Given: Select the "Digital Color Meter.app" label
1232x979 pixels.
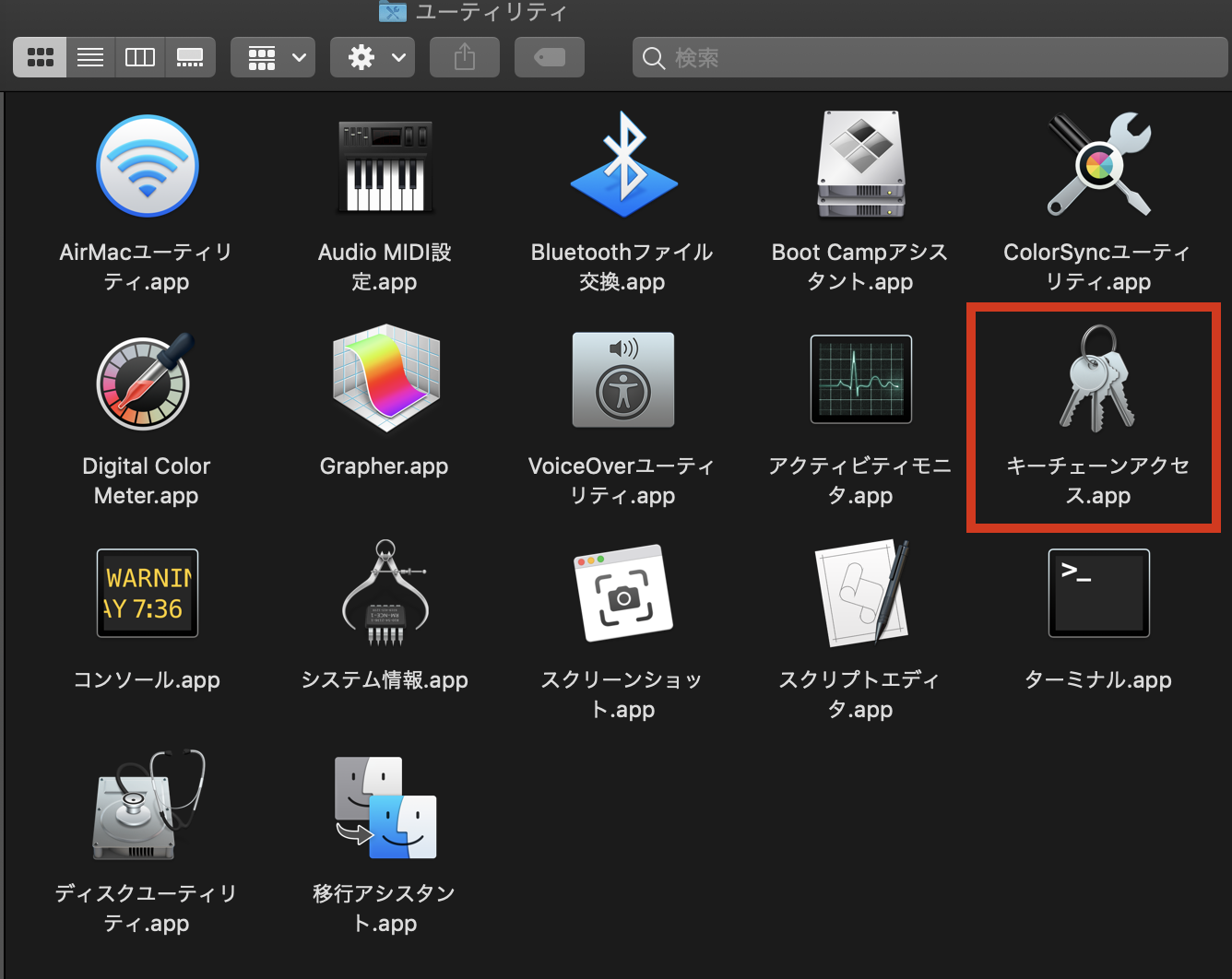Looking at the screenshot, I should coord(147,480).
